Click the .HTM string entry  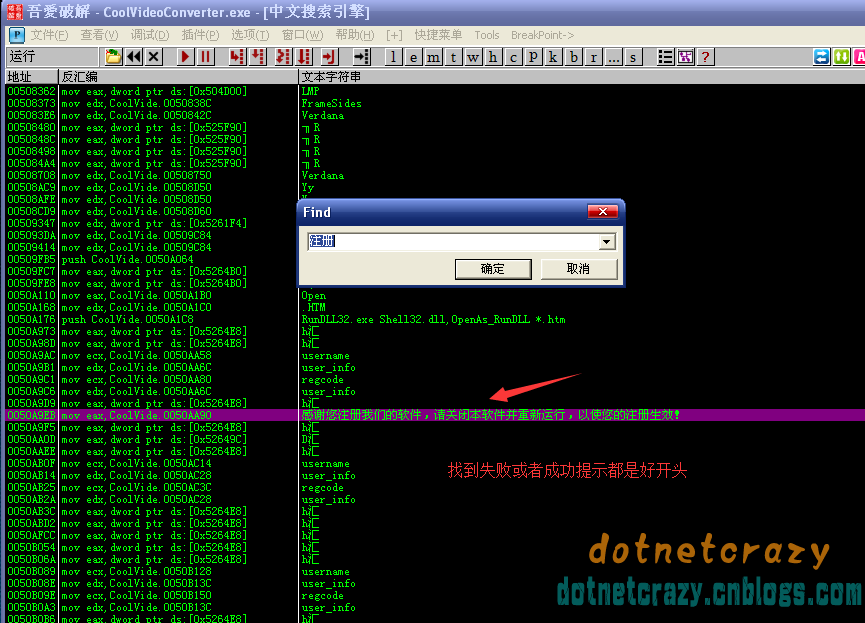click(x=314, y=307)
